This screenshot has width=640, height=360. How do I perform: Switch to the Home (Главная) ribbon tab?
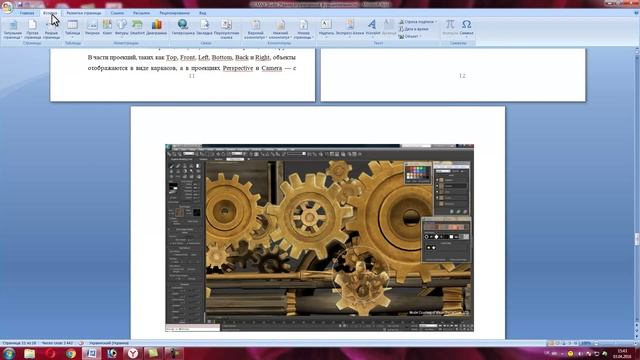coord(27,13)
